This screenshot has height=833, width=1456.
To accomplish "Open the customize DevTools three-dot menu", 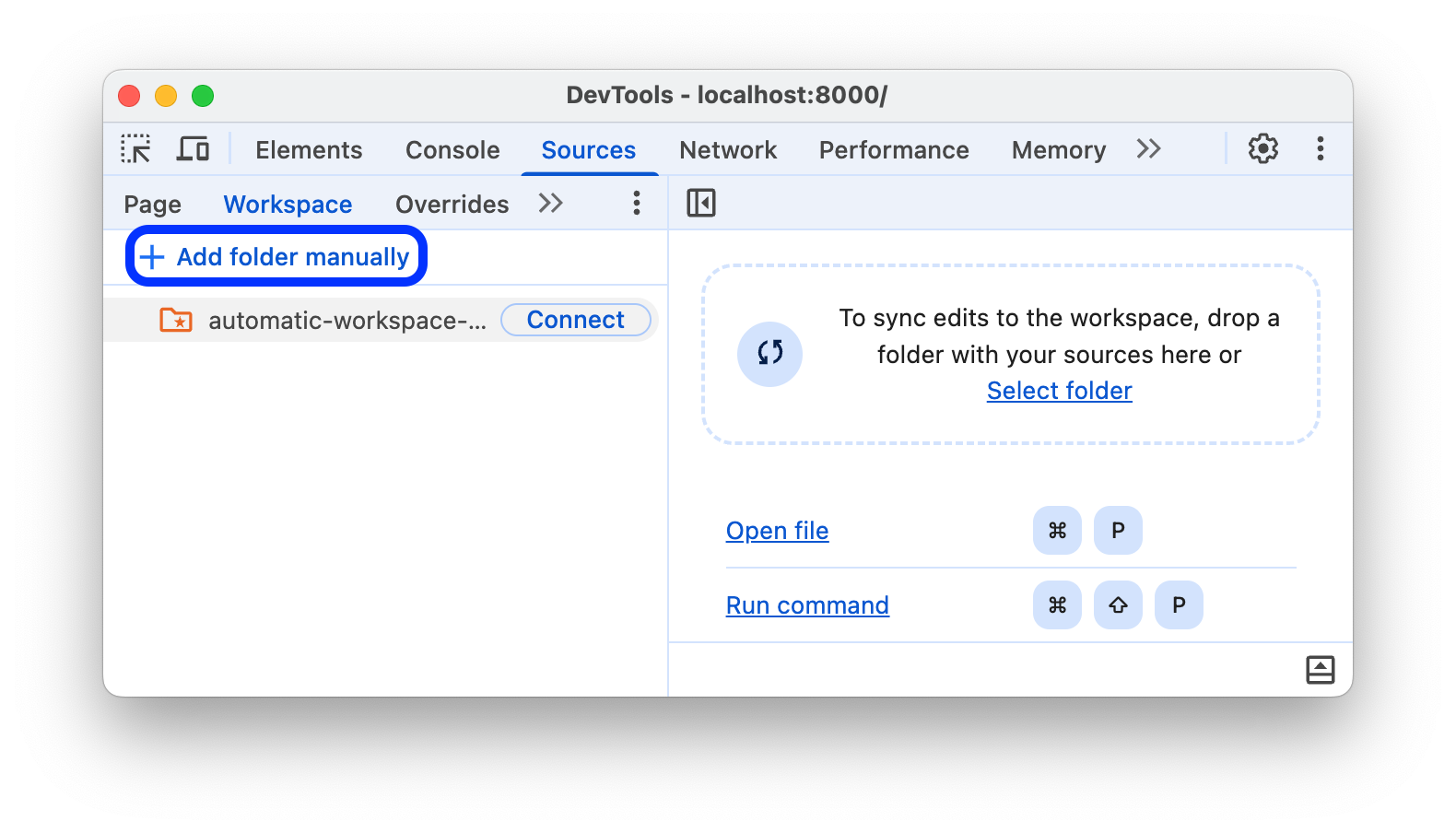I will click(1321, 148).
